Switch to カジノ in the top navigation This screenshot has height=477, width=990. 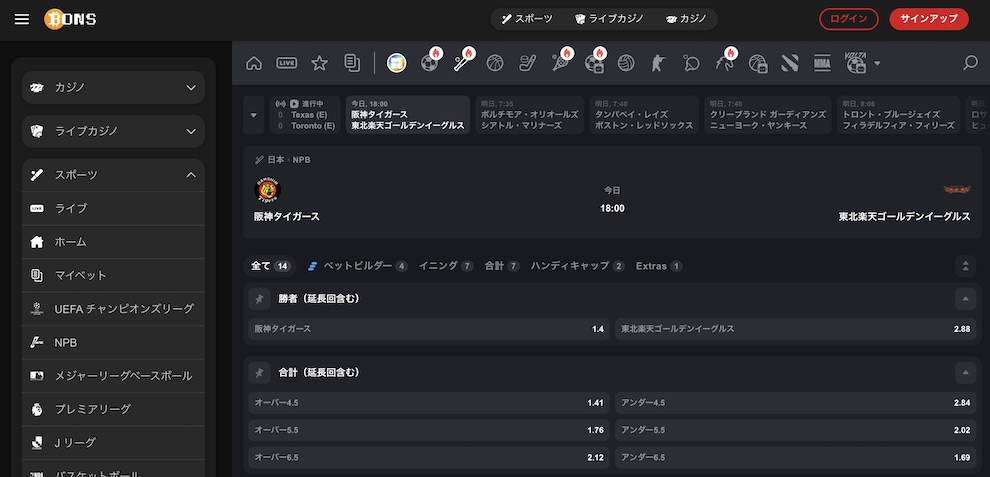686,19
